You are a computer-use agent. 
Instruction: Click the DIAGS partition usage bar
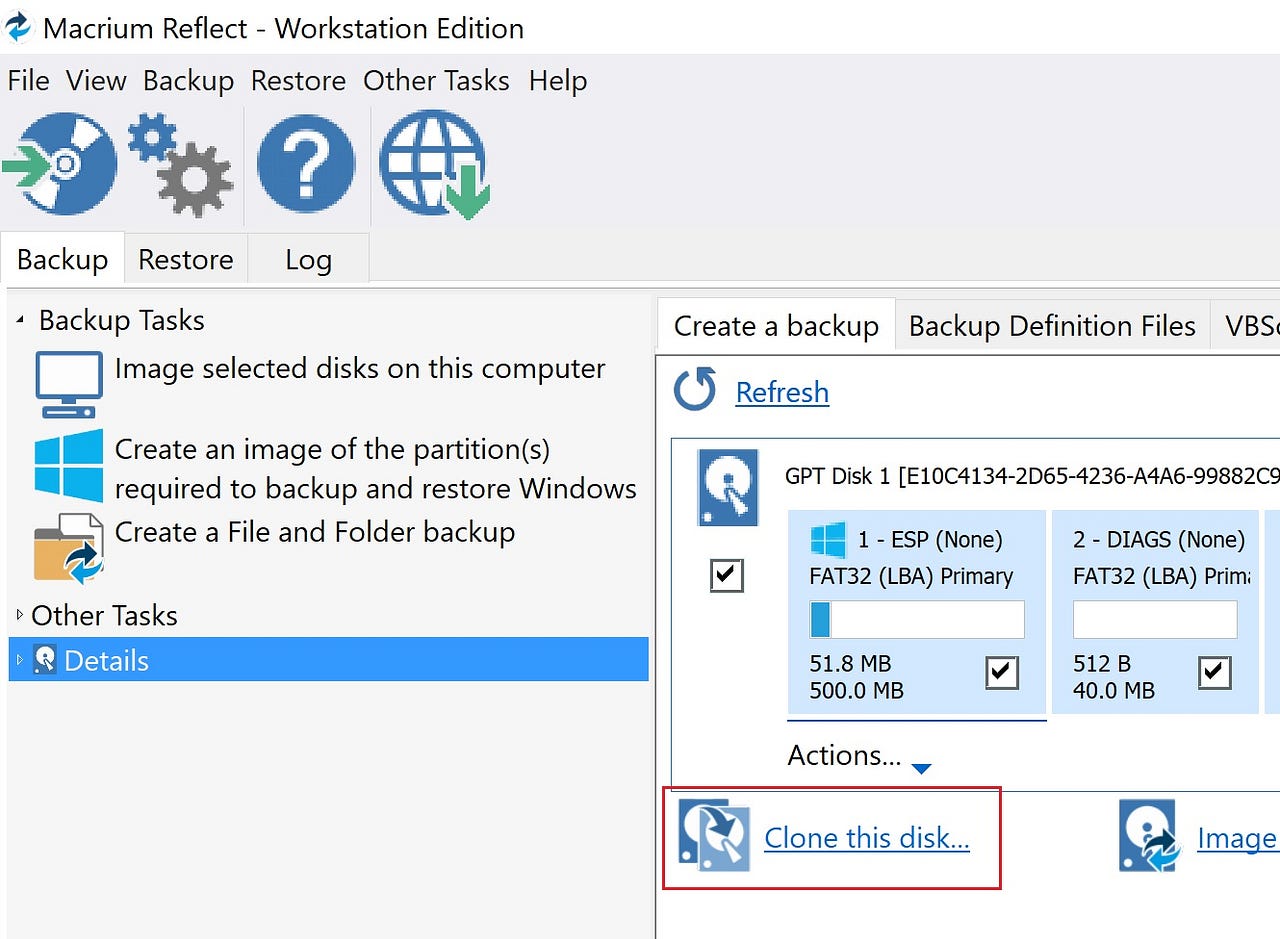tap(1155, 619)
